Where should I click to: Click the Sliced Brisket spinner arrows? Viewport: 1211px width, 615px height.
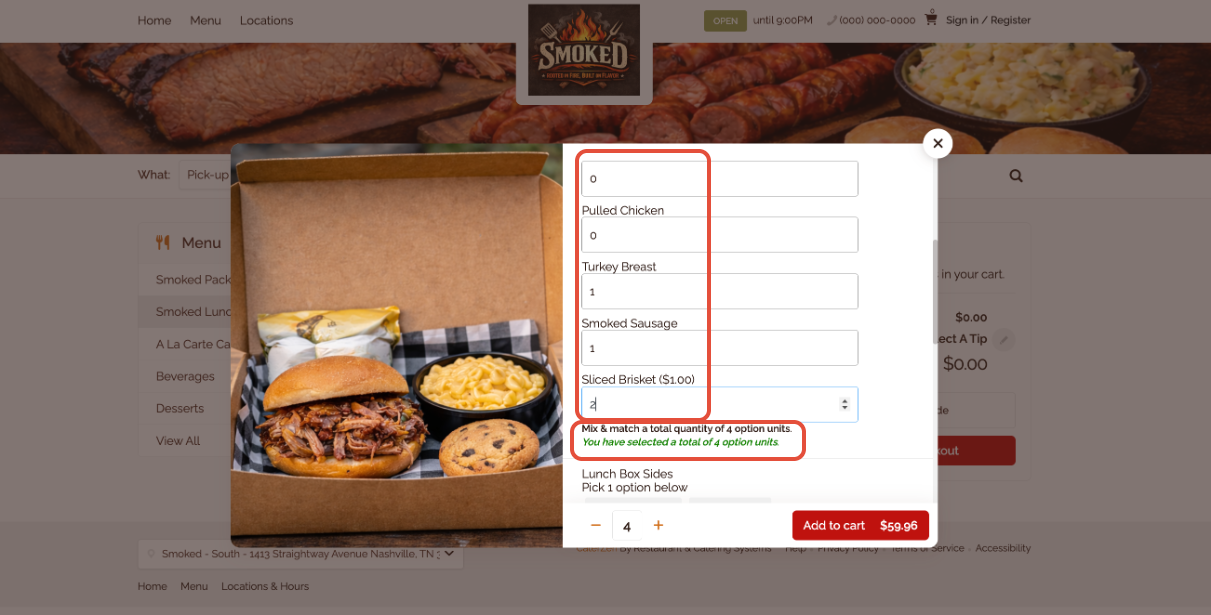844,404
